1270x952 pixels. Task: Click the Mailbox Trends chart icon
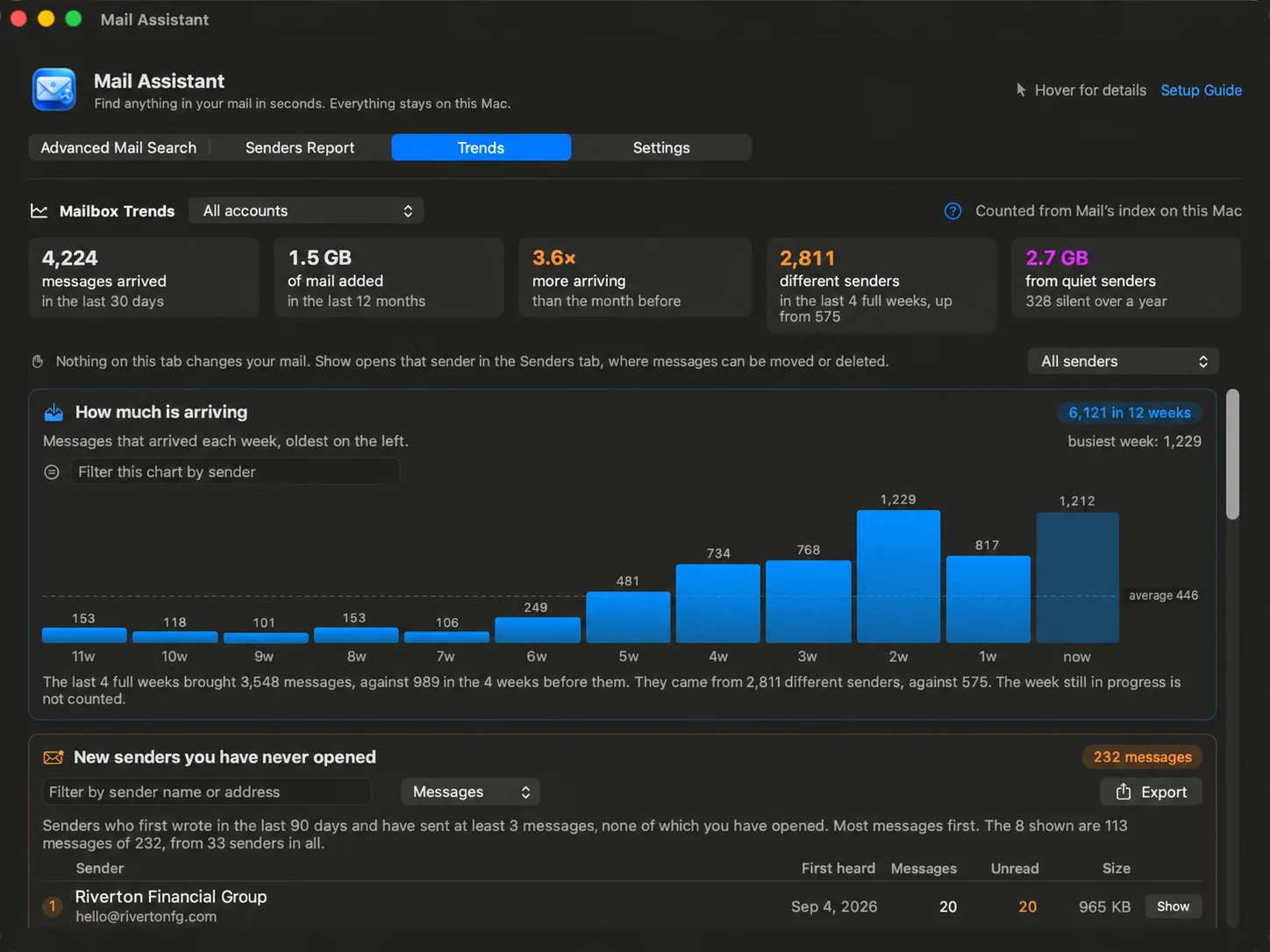(39, 211)
